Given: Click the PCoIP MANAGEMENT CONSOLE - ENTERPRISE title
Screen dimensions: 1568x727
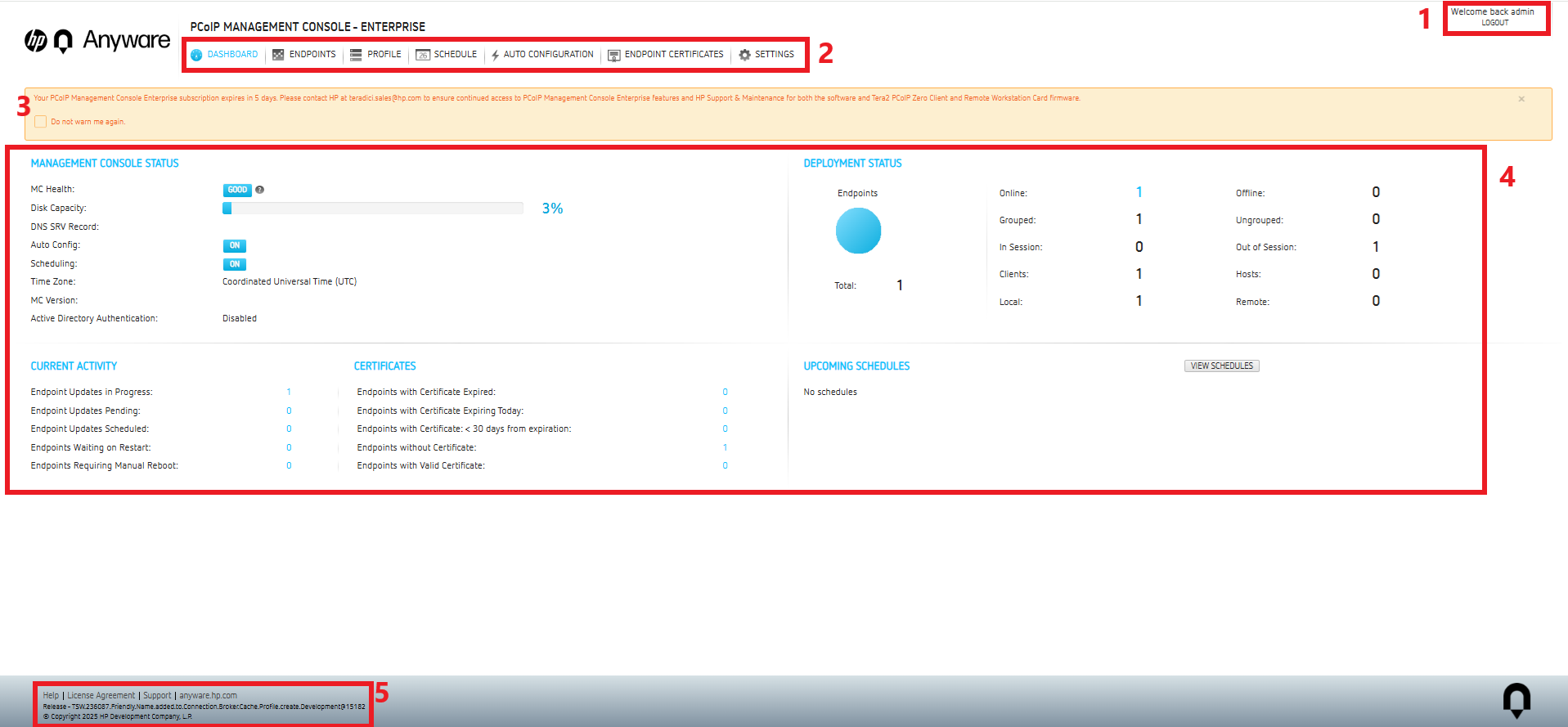Looking at the screenshot, I should [308, 27].
